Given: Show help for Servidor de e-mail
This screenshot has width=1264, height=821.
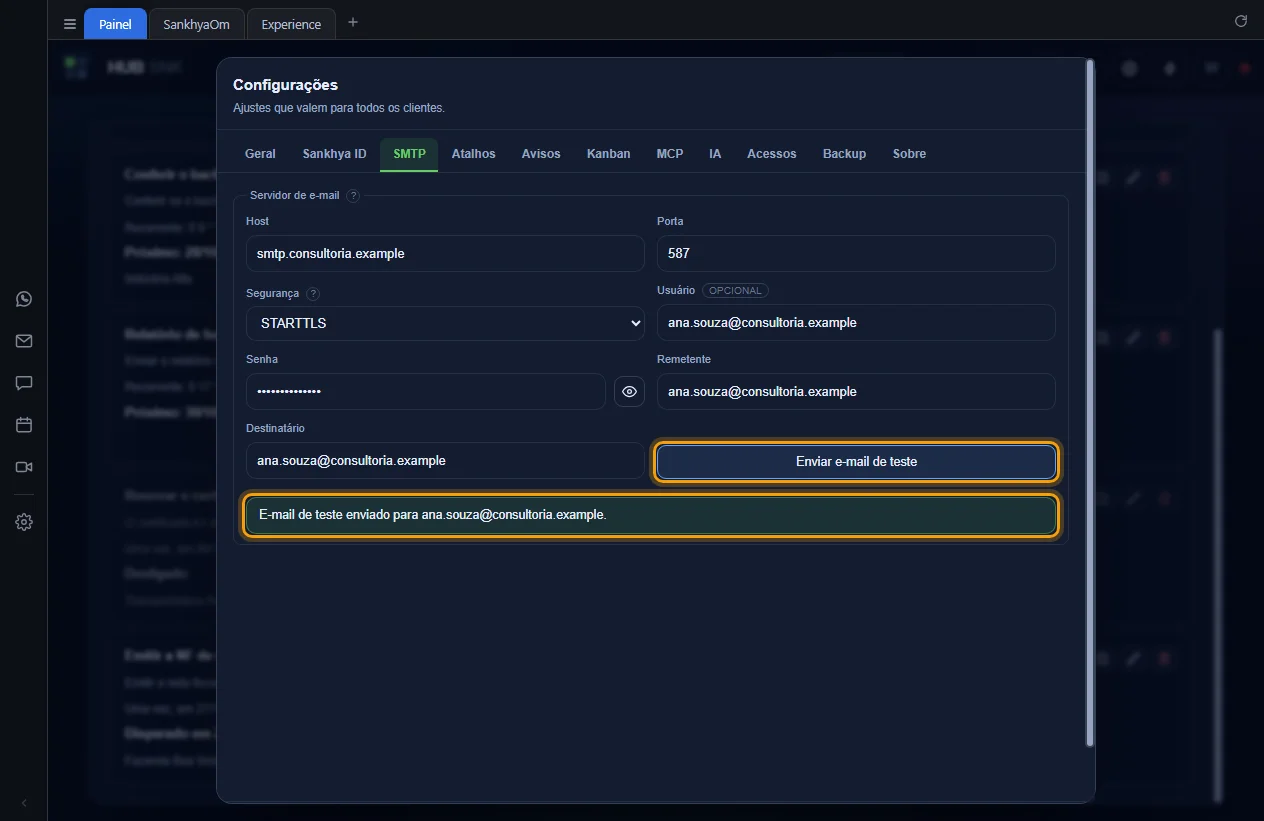Looking at the screenshot, I should point(353,196).
